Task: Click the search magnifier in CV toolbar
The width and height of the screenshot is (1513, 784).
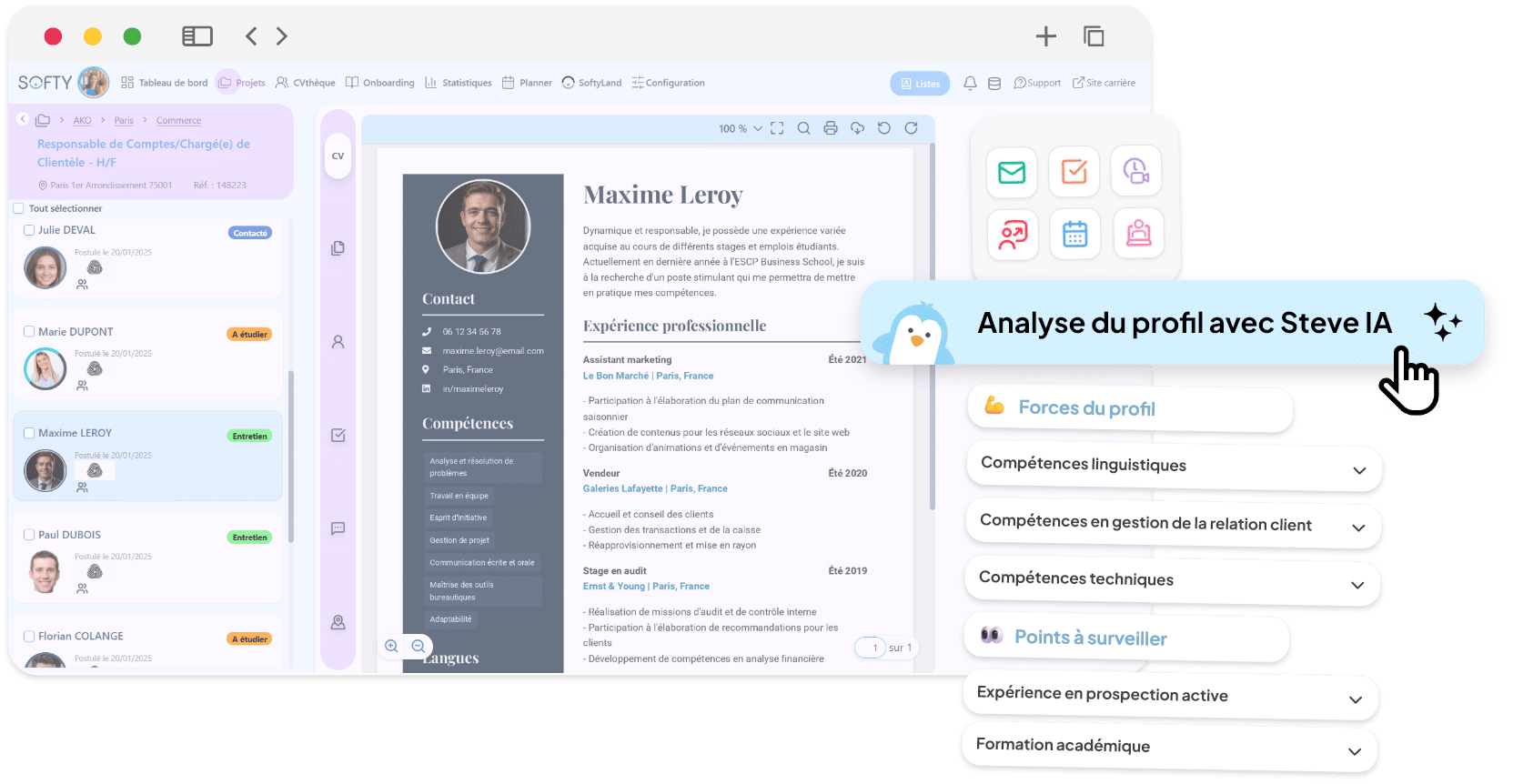Action: point(803,128)
